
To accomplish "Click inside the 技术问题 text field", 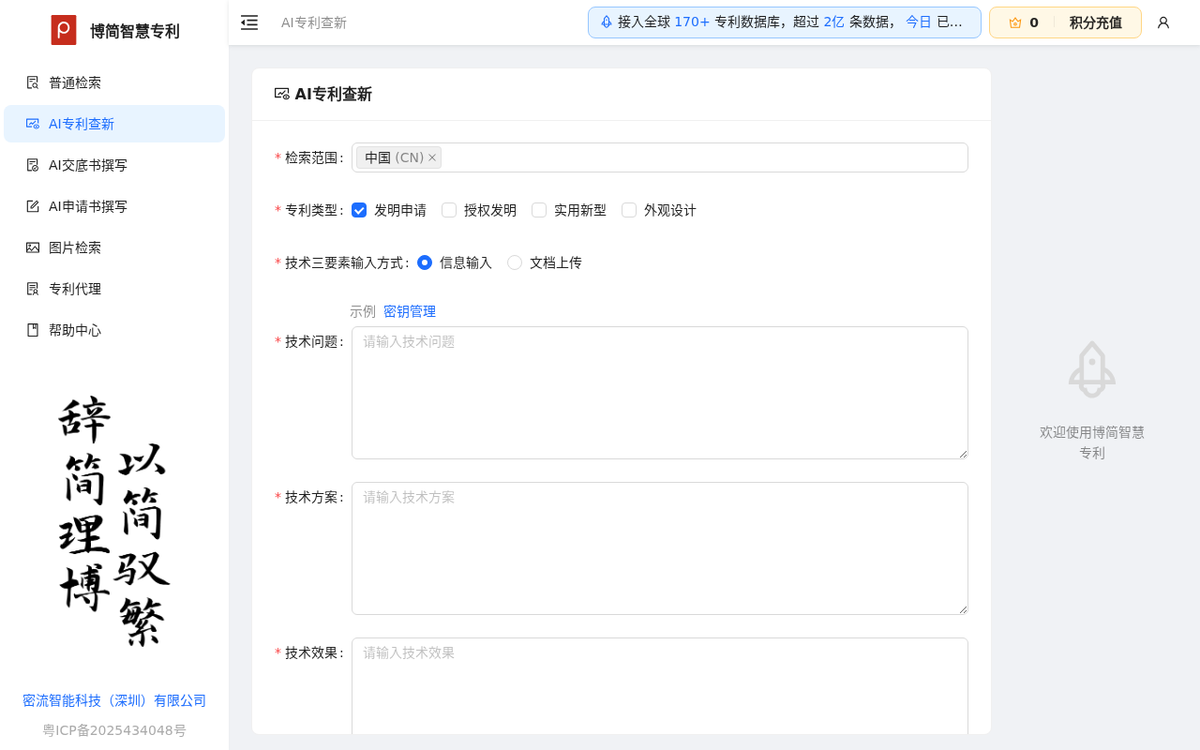I will [659, 392].
